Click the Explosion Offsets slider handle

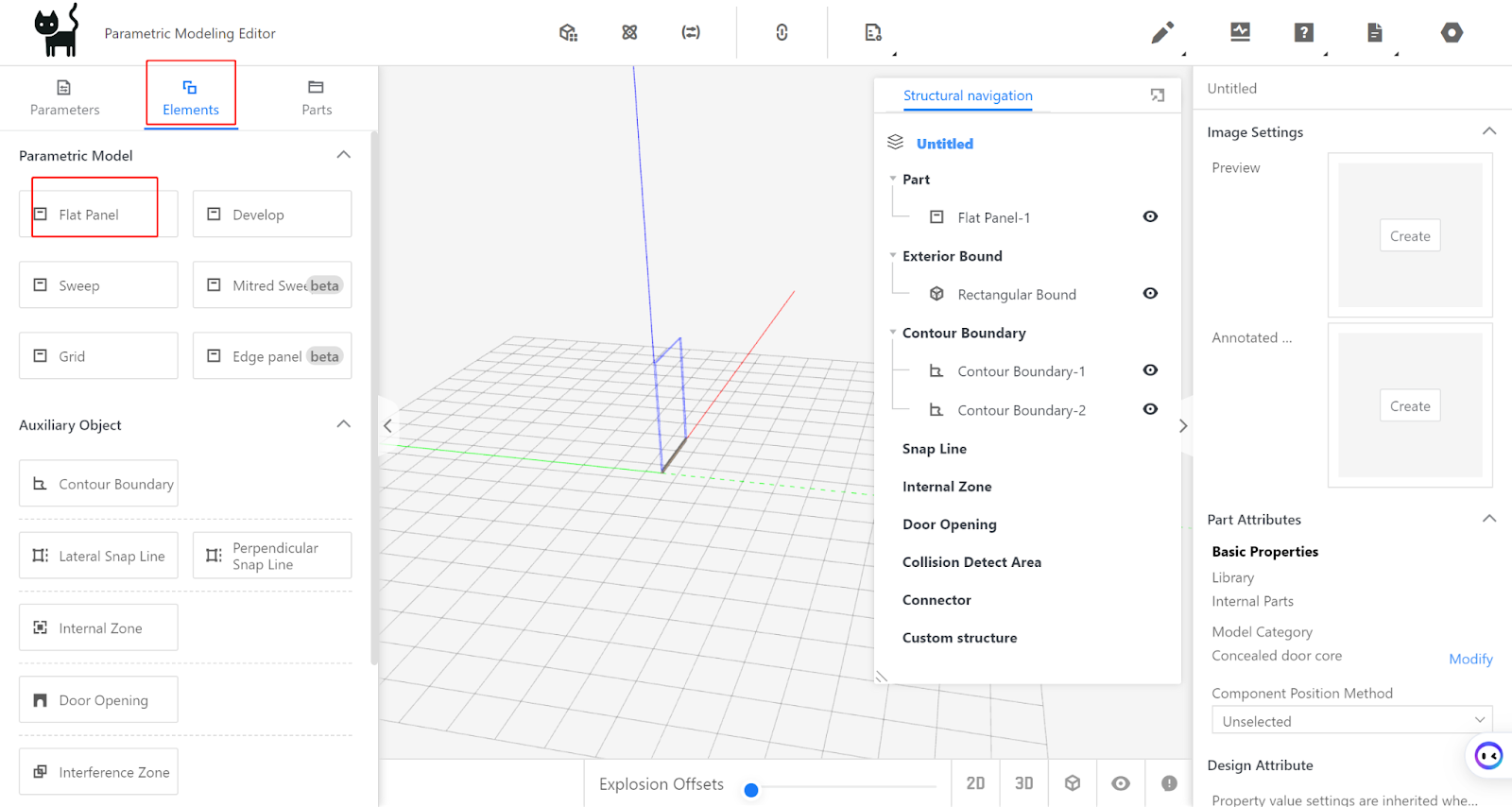tap(751, 790)
